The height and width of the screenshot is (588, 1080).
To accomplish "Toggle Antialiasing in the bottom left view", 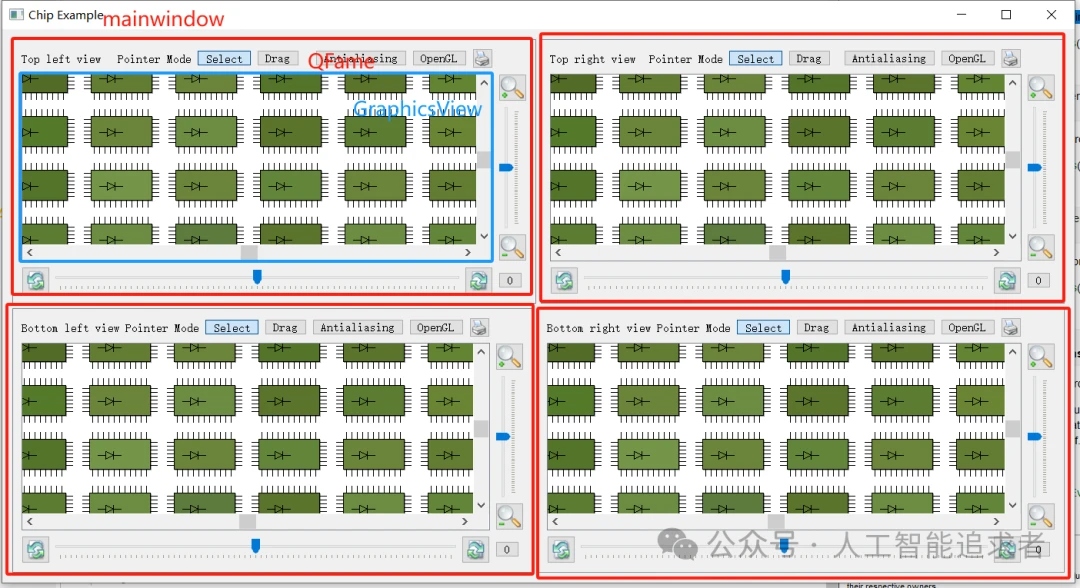I will click(x=357, y=327).
